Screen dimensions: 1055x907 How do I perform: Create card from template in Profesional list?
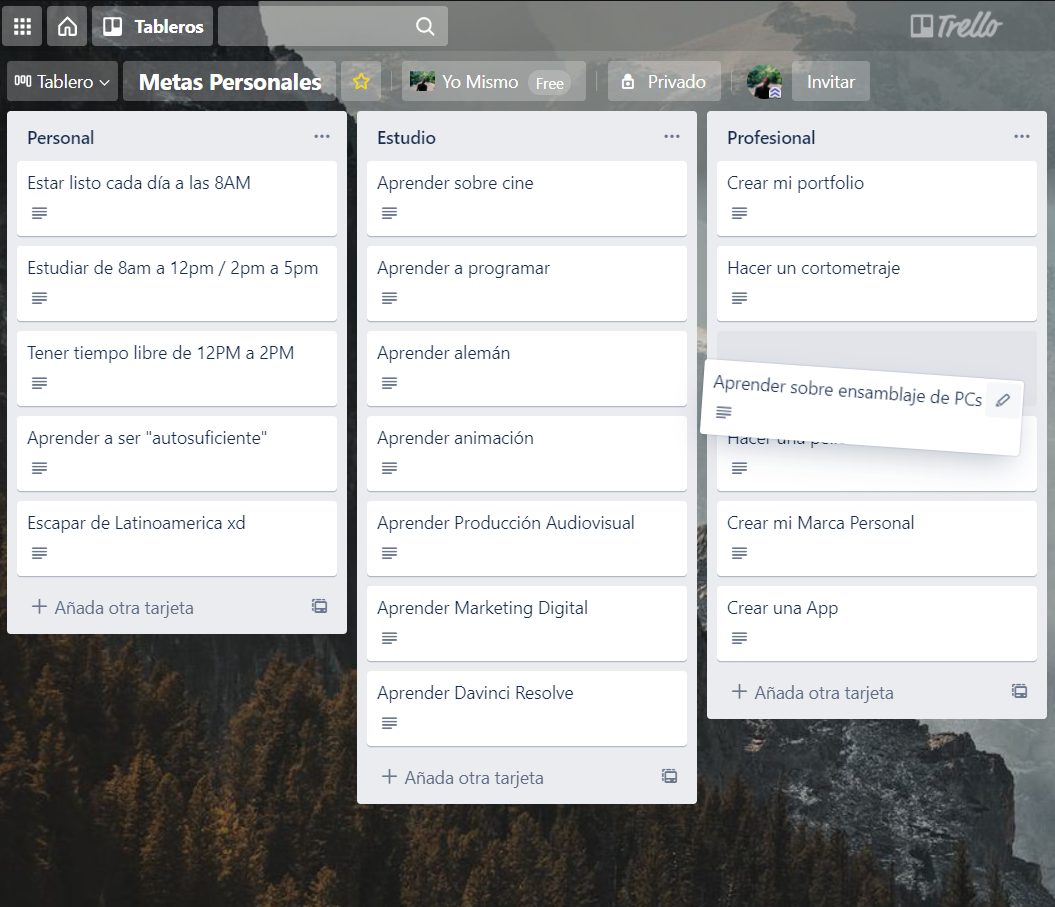click(x=1019, y=691)
